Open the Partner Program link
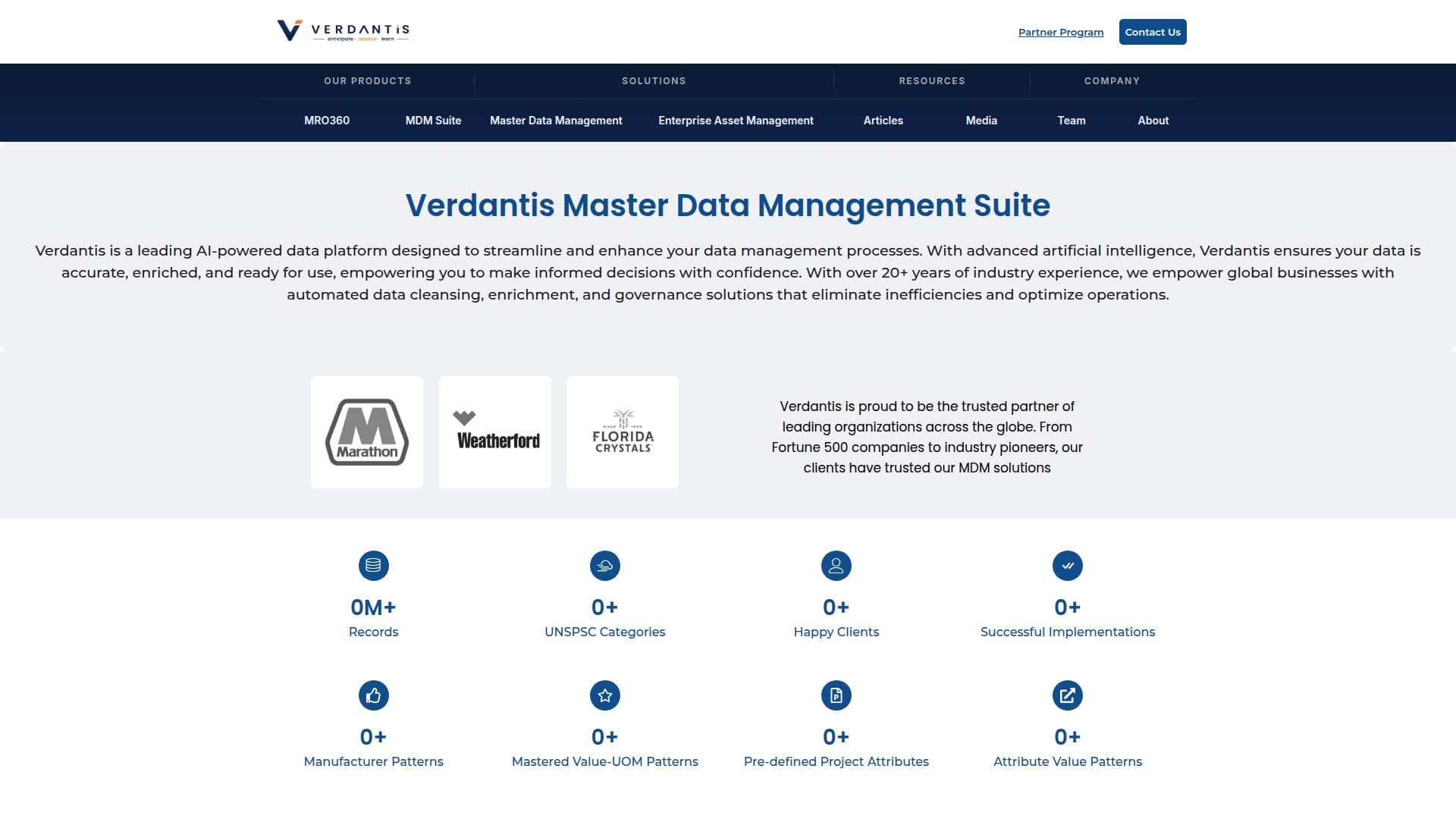This screenshot has height=819, width=1456. point(1061,32)
